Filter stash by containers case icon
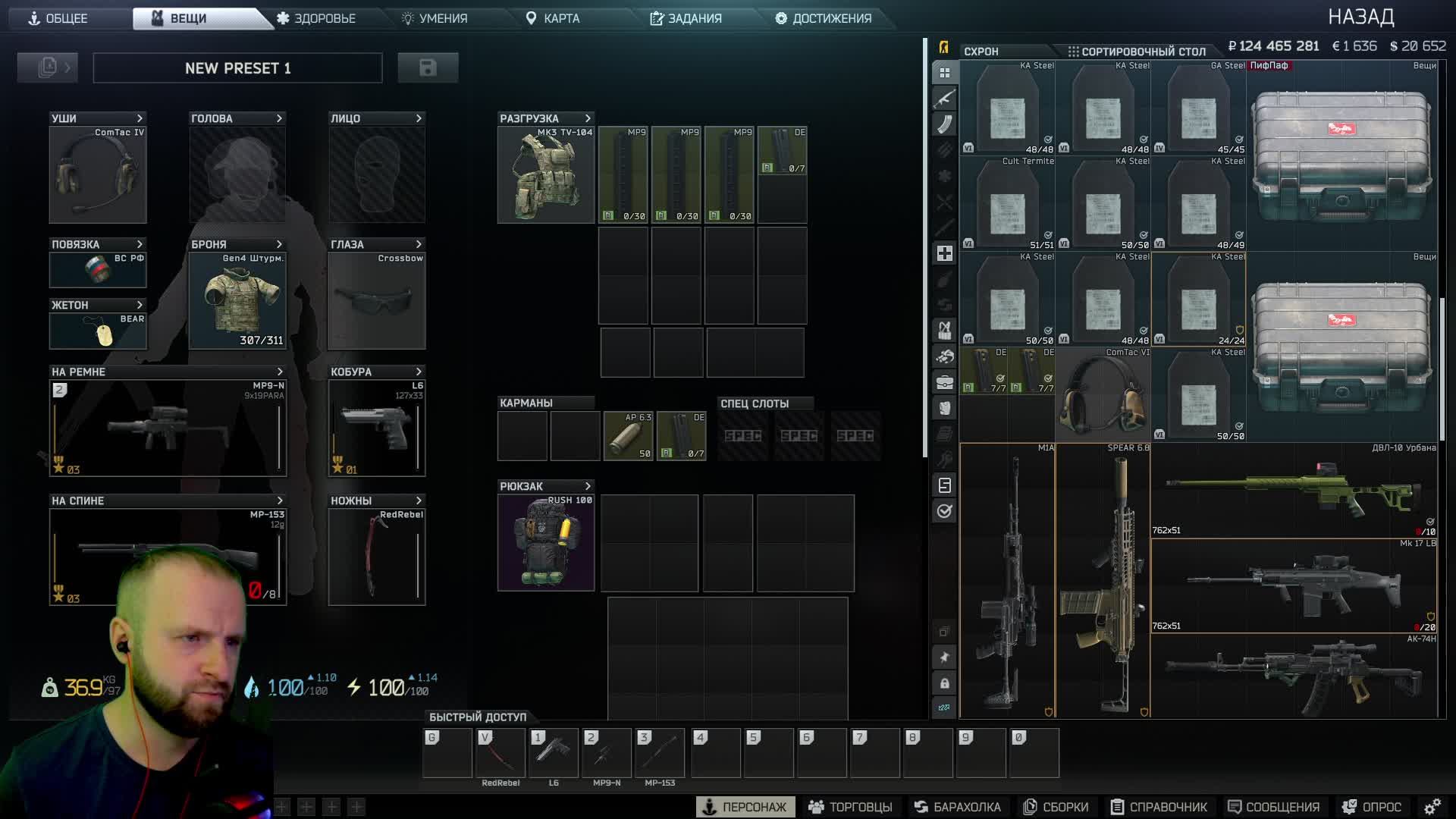Viewport: 1456px width, 819px height. 944,382
